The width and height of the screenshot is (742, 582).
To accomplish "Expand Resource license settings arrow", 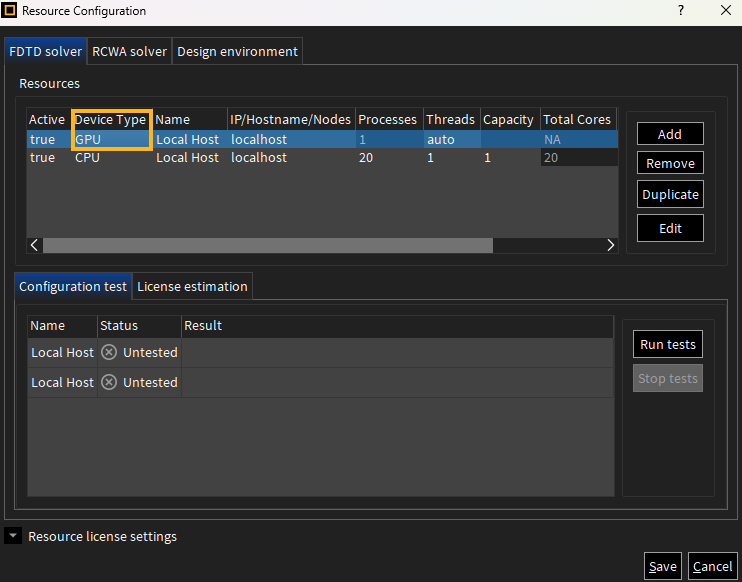I will coord(13,536).
